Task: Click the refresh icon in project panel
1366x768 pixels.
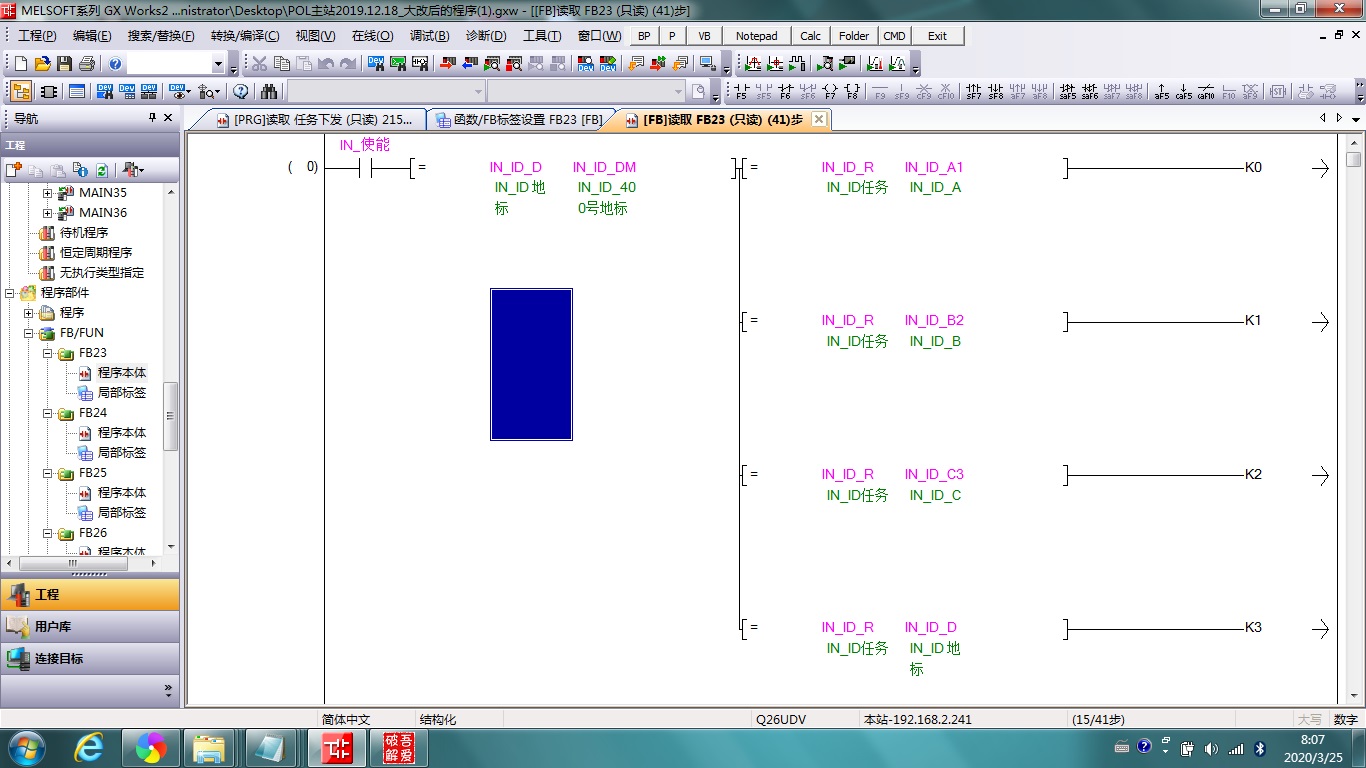Action: (x=101, y=170)
